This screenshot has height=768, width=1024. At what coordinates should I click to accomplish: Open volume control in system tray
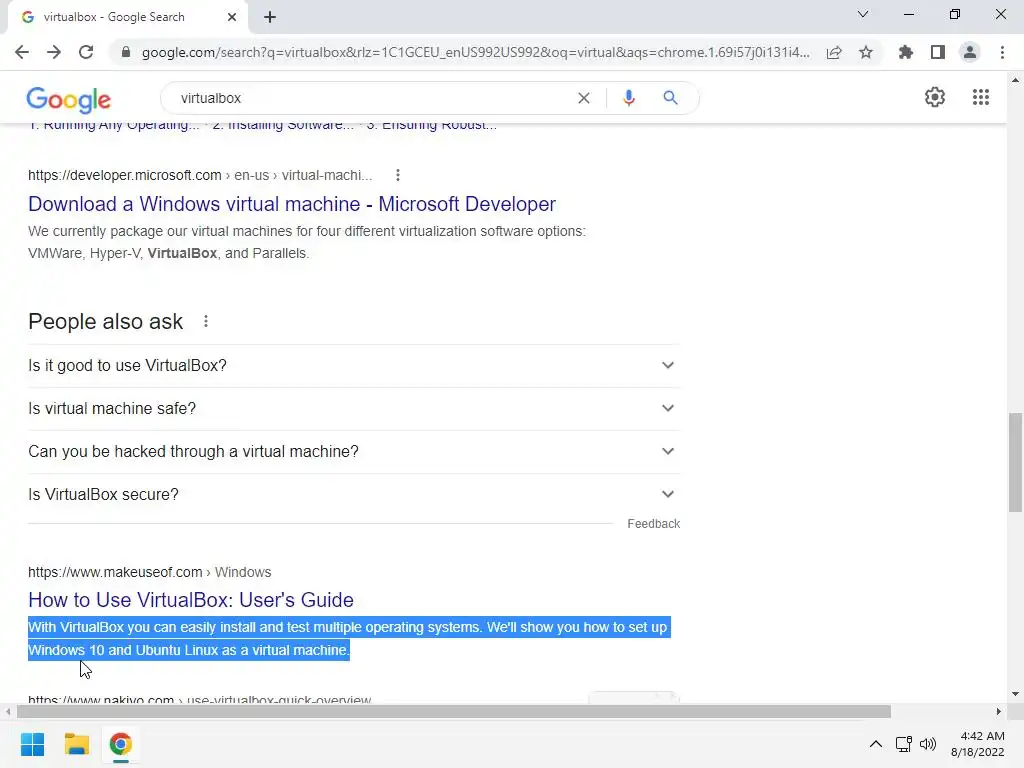tap(927, 744)
